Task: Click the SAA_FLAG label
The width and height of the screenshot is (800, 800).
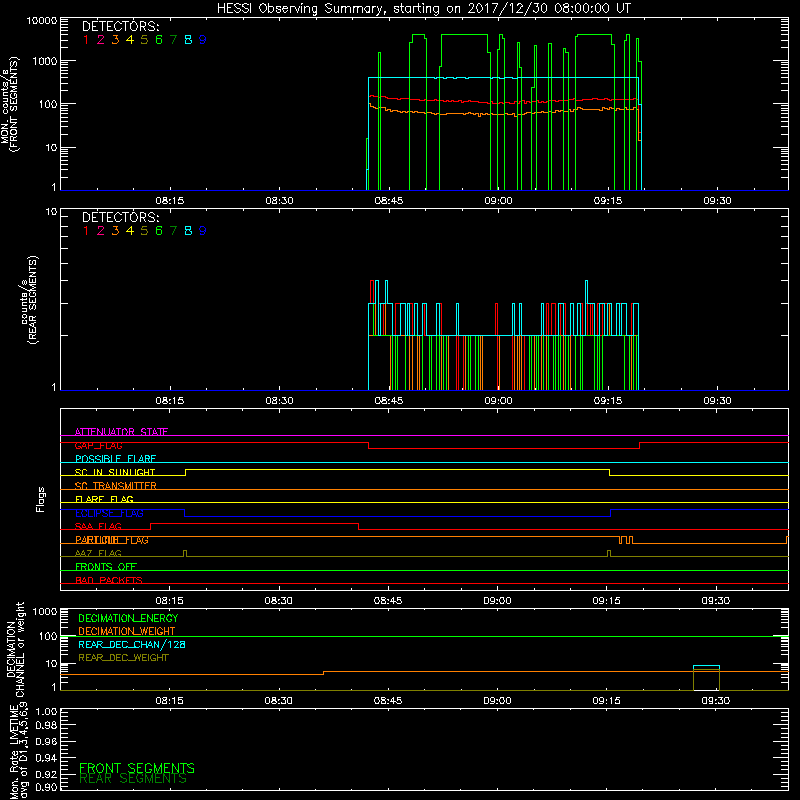Action: (98, 526)
